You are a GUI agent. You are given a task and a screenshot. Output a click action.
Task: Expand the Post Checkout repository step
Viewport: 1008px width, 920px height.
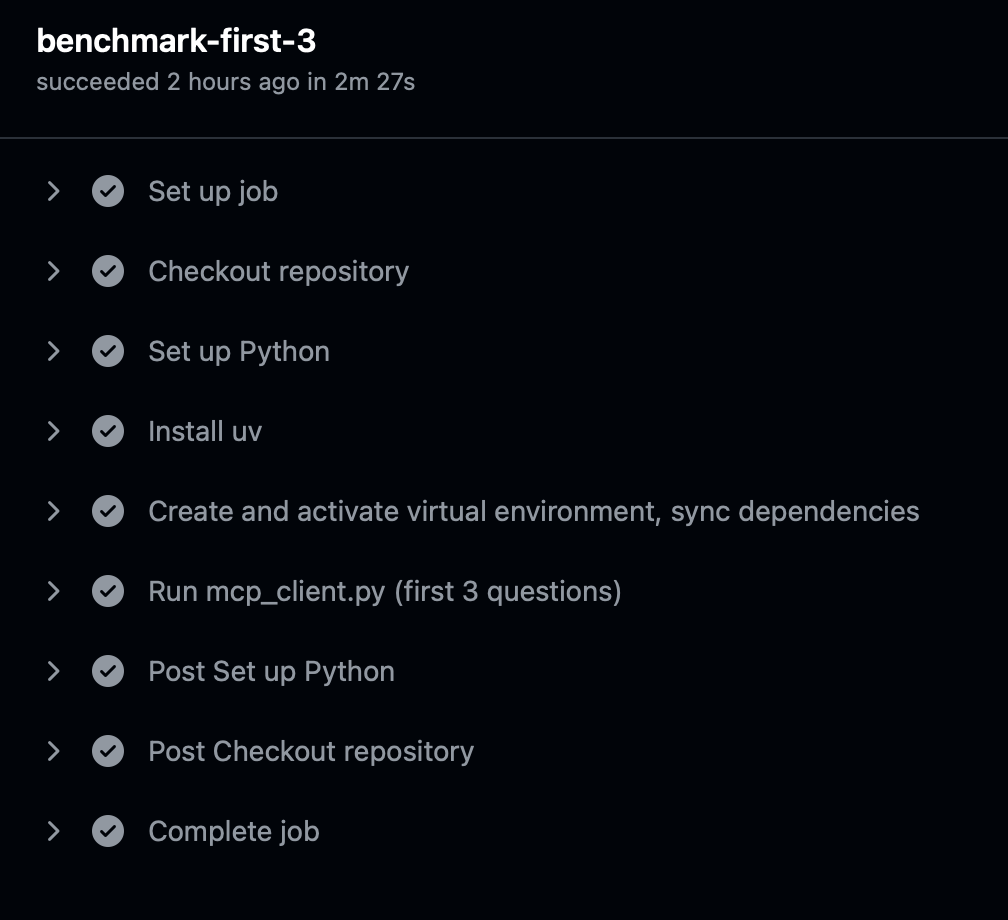click(x=53, y=751)
